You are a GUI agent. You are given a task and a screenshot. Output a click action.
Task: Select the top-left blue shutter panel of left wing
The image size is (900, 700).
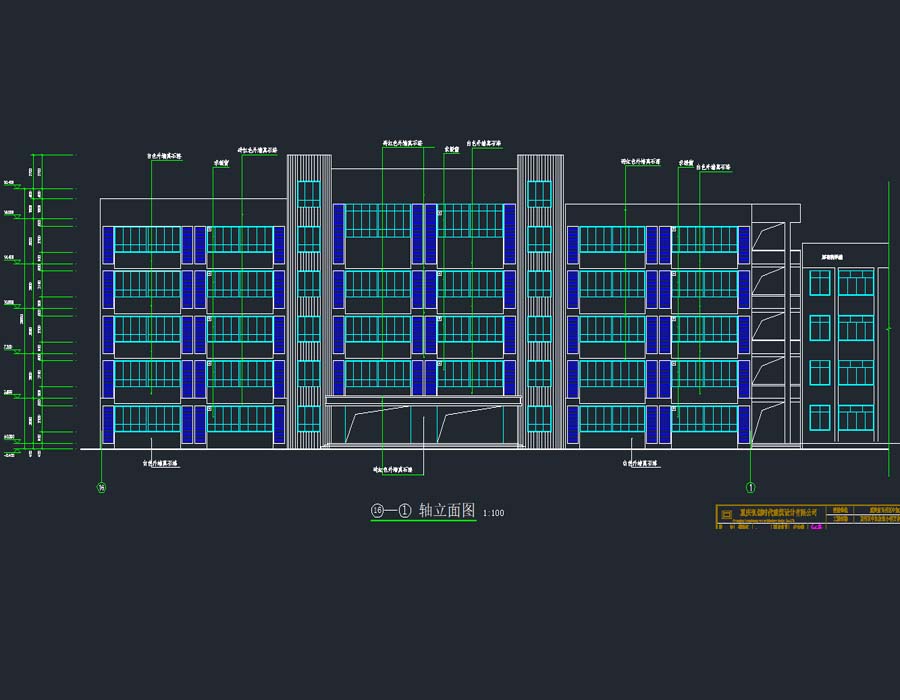[x=108, y=245]
